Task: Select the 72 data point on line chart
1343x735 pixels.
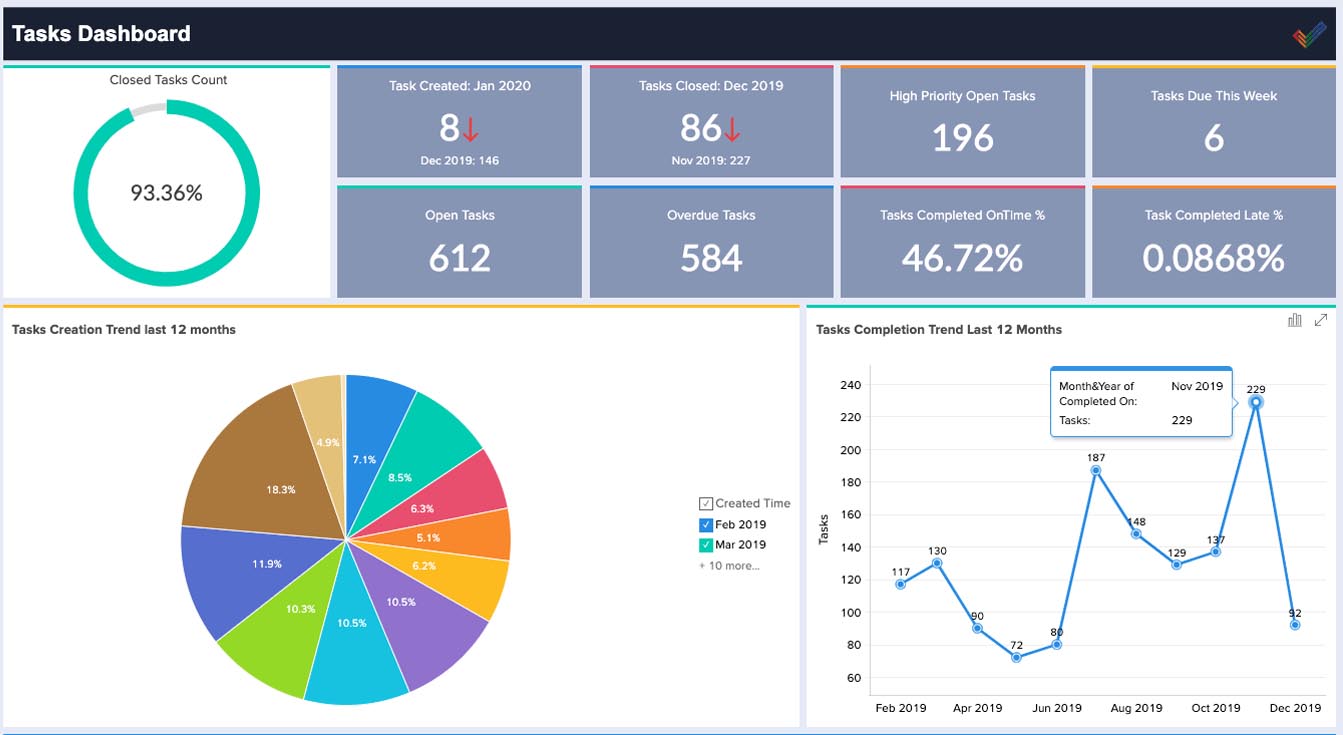Action: [1016, 657]
